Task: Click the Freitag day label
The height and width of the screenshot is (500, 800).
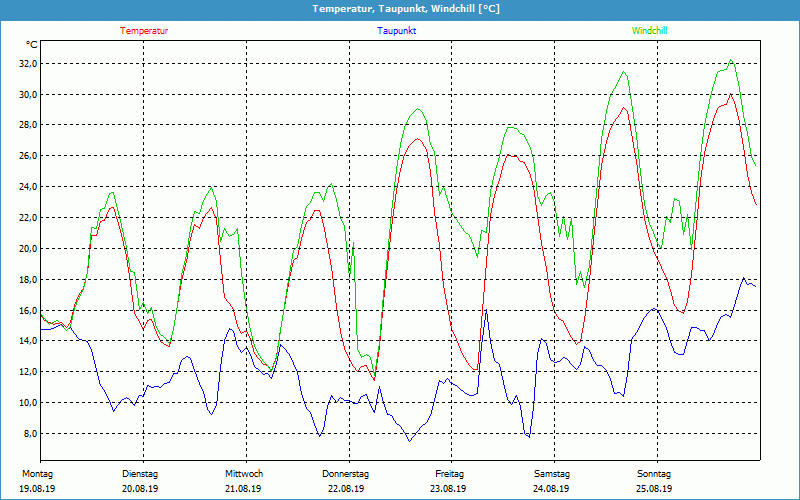Action: coord(449,474)
